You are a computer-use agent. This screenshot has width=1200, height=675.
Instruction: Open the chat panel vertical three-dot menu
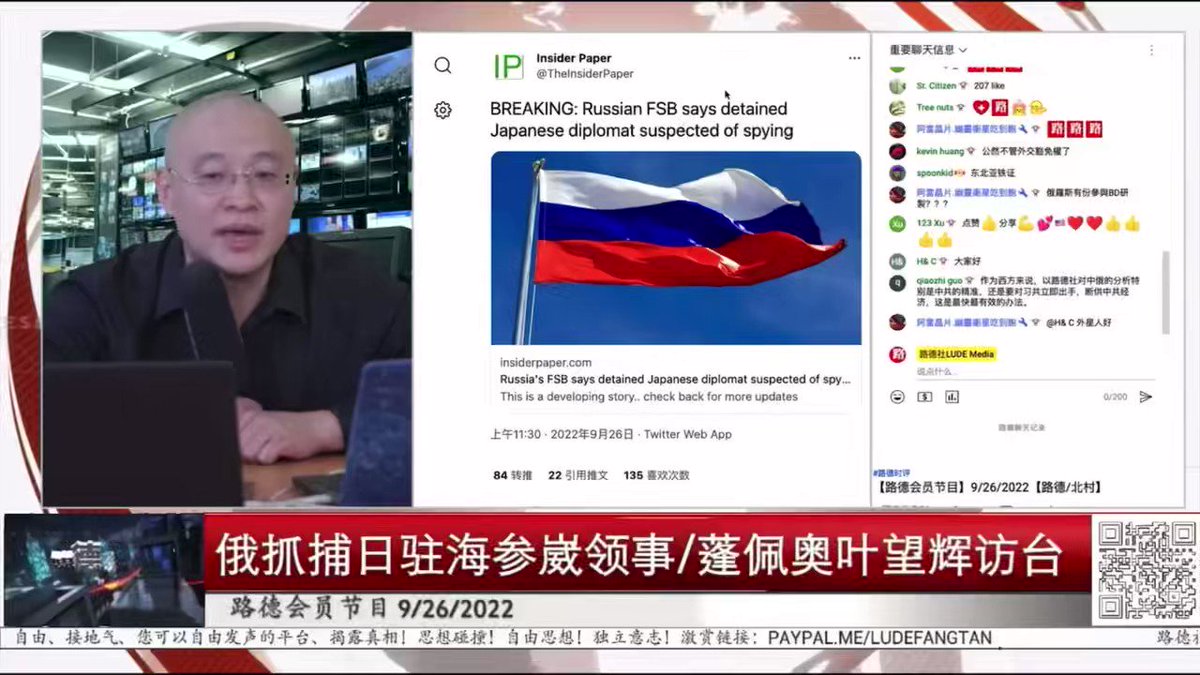[1154, 49]
